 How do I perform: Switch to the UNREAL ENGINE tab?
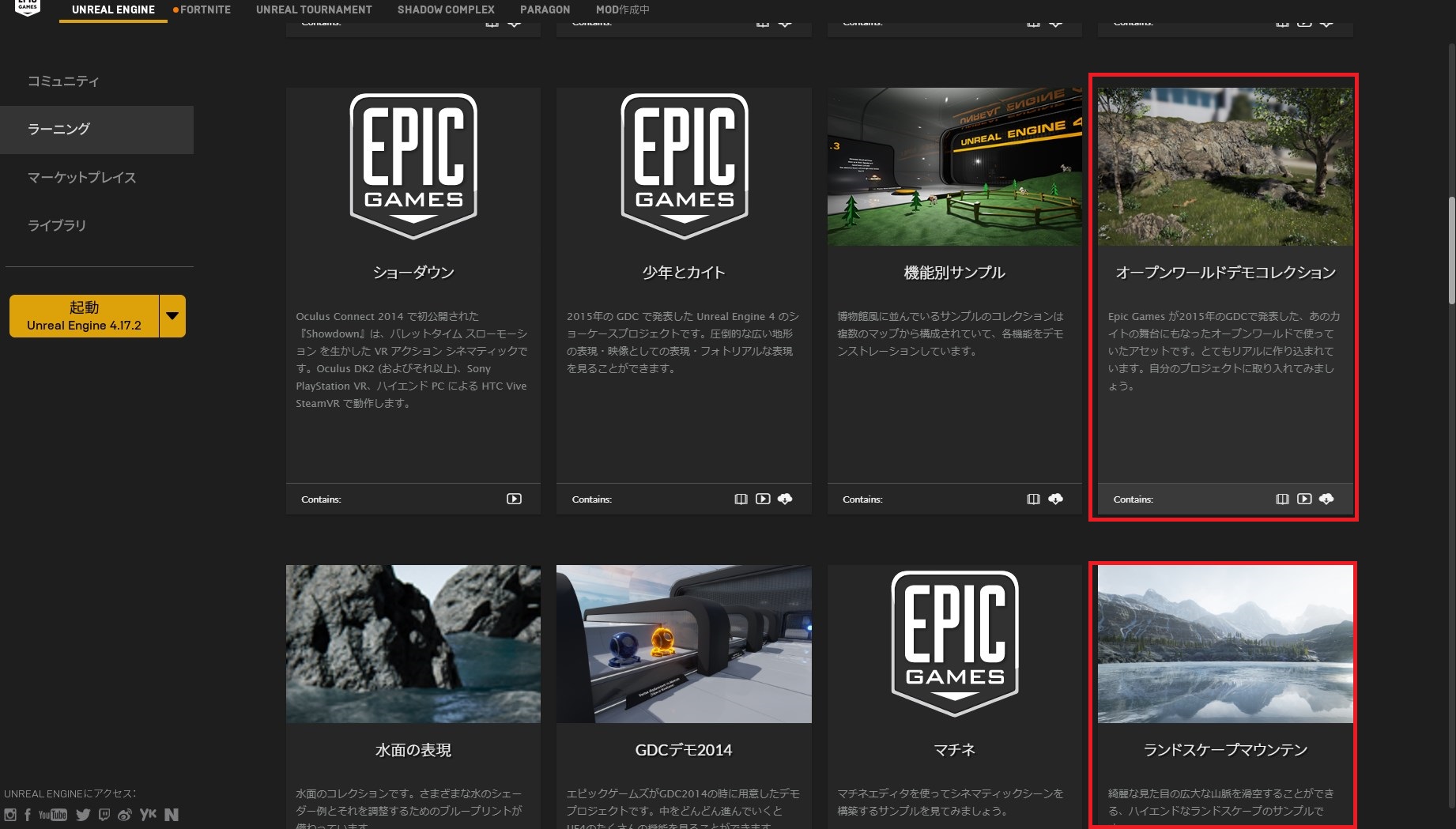point(113,9)
